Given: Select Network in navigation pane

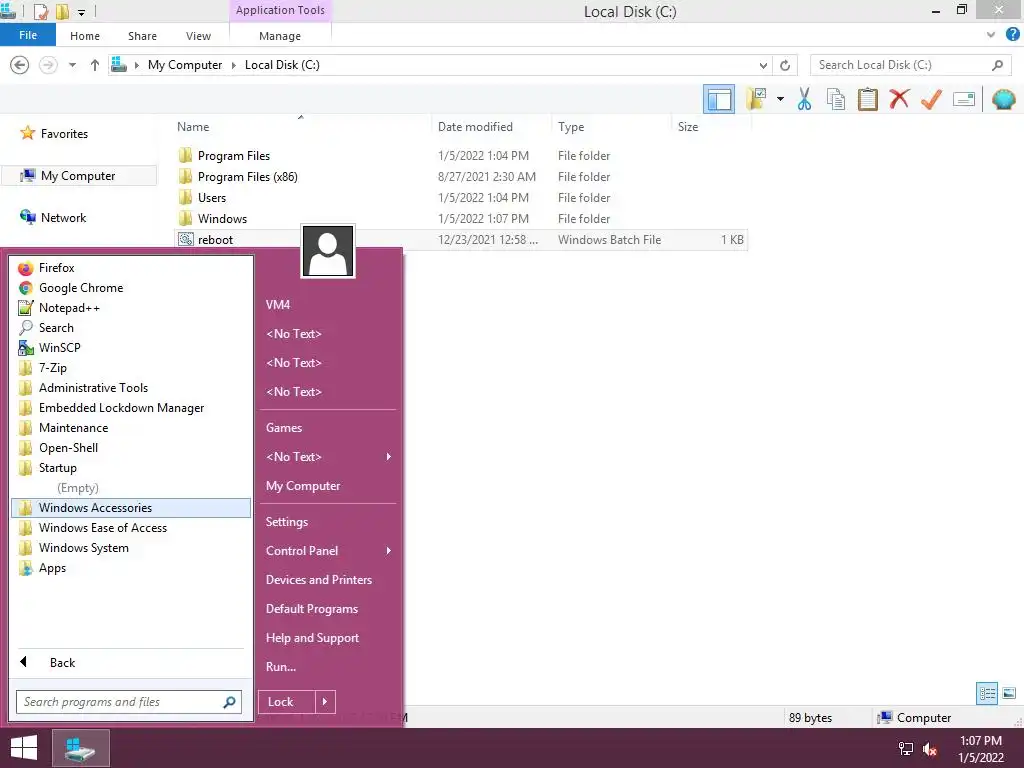Looking at the screenshot, I should click(63, 217).
